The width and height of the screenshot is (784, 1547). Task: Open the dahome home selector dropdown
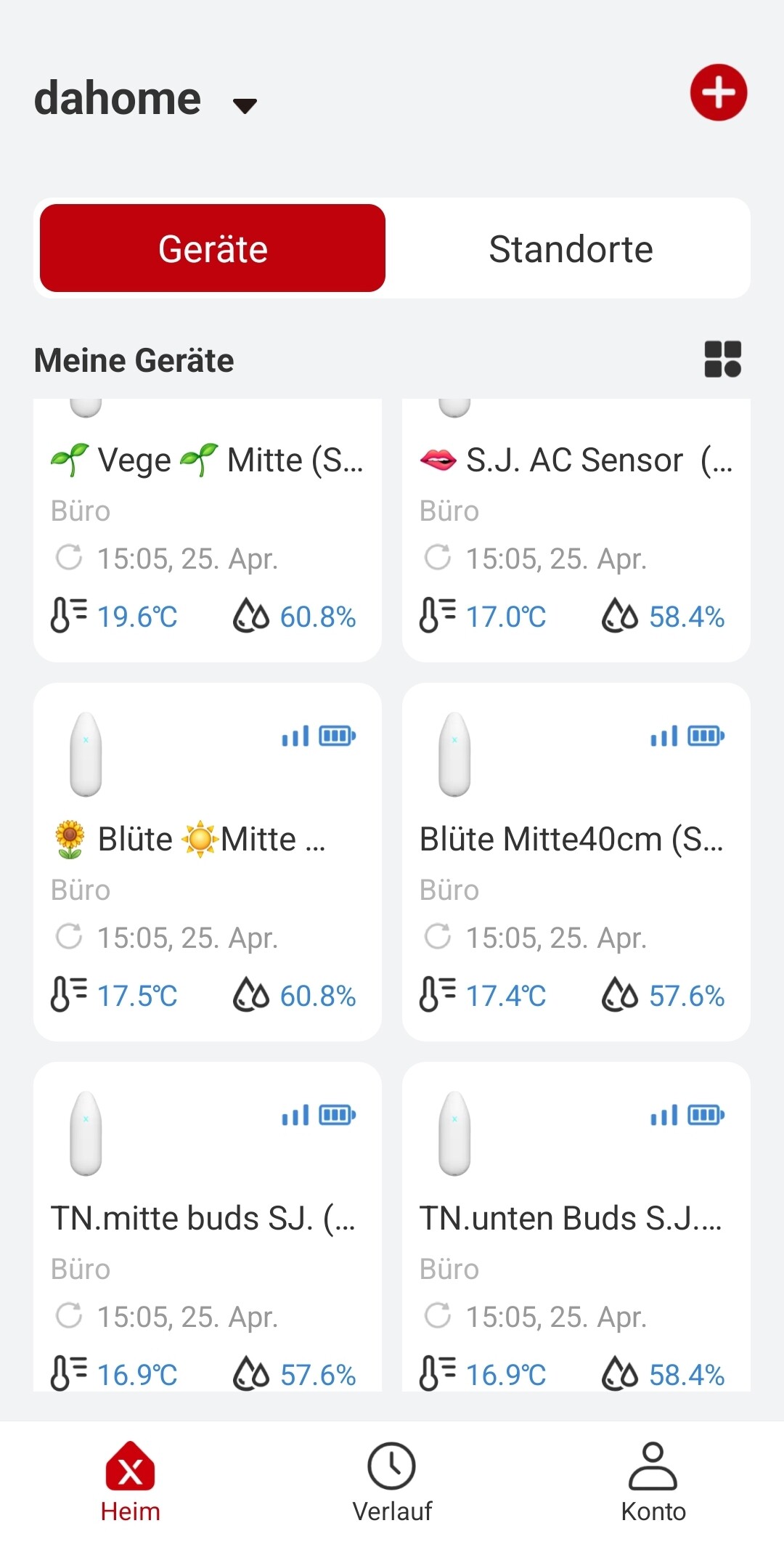pos(245,105)
